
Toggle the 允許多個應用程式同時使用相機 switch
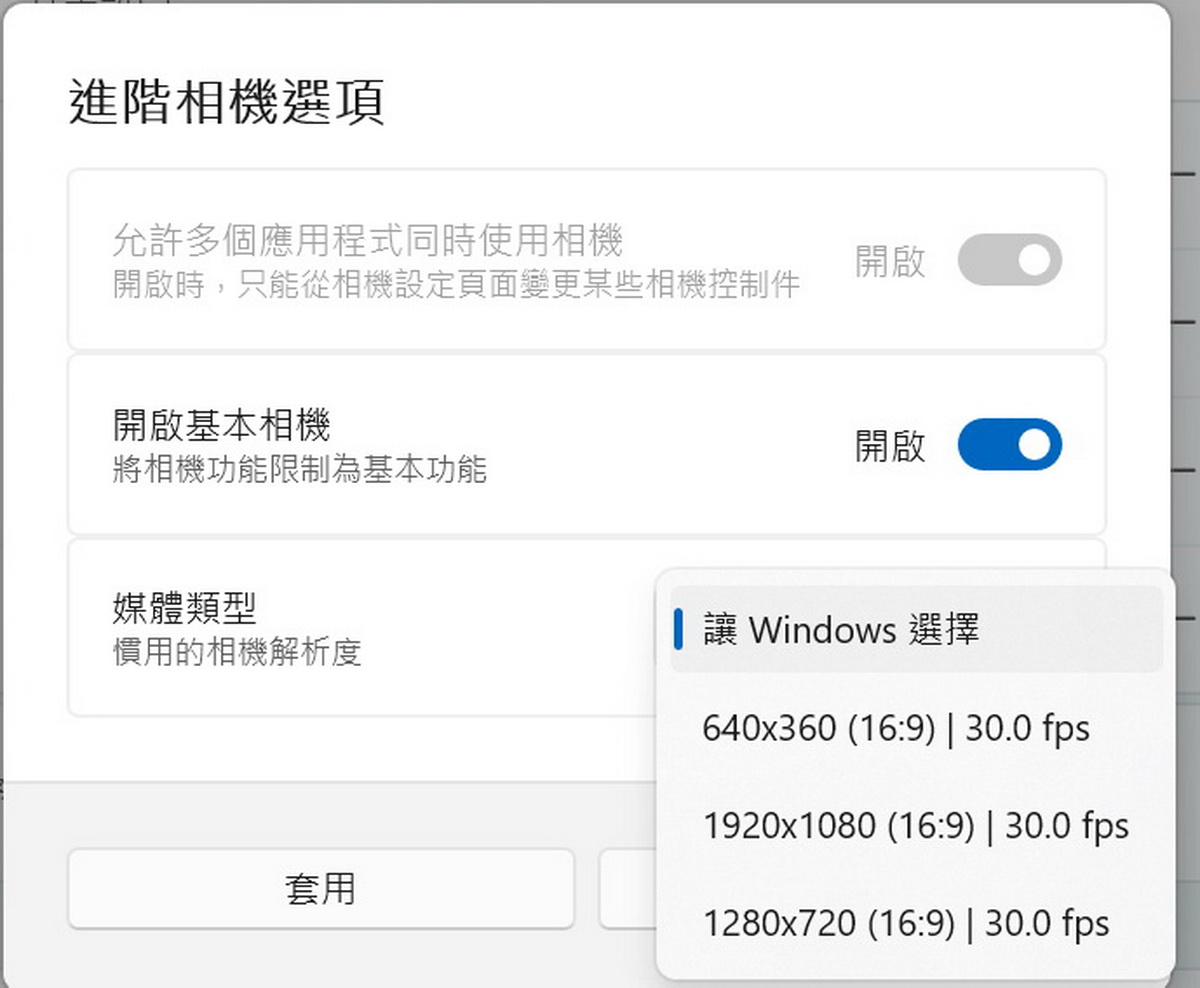coord(1009,261)
